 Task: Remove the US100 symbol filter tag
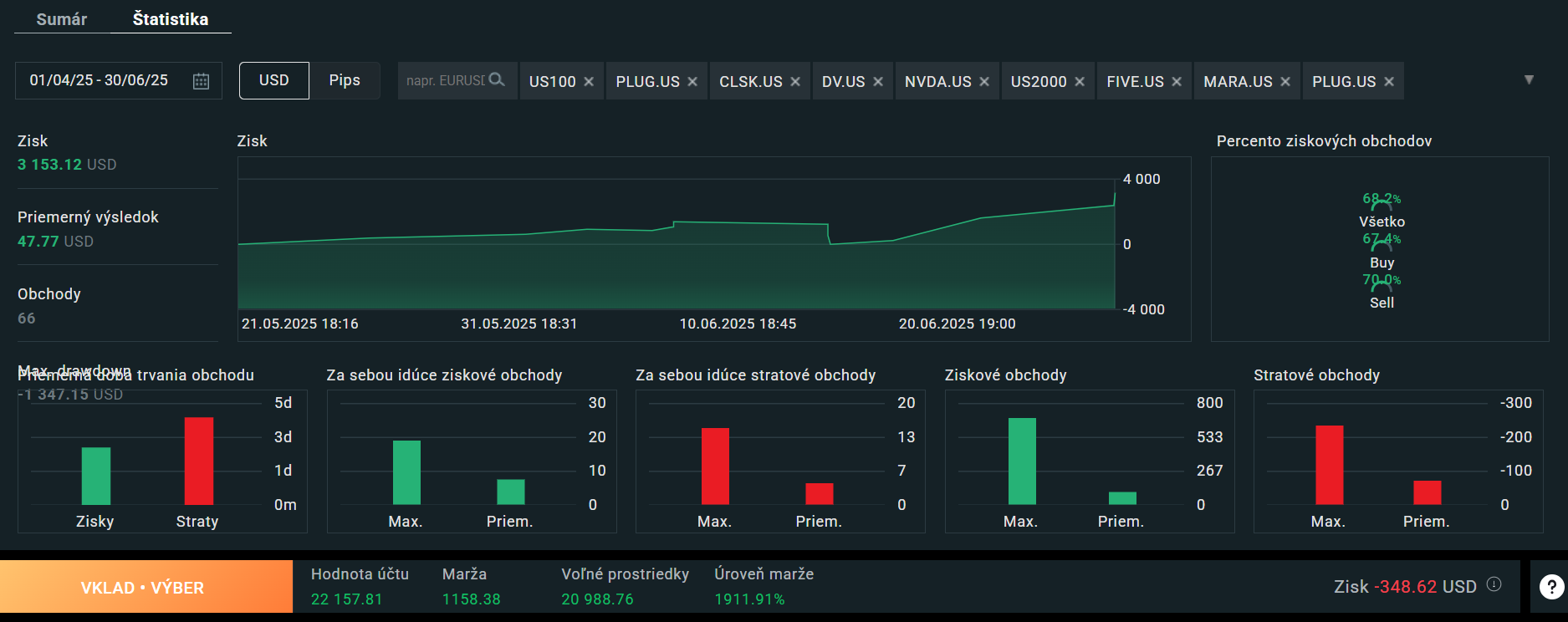(589, 82)
